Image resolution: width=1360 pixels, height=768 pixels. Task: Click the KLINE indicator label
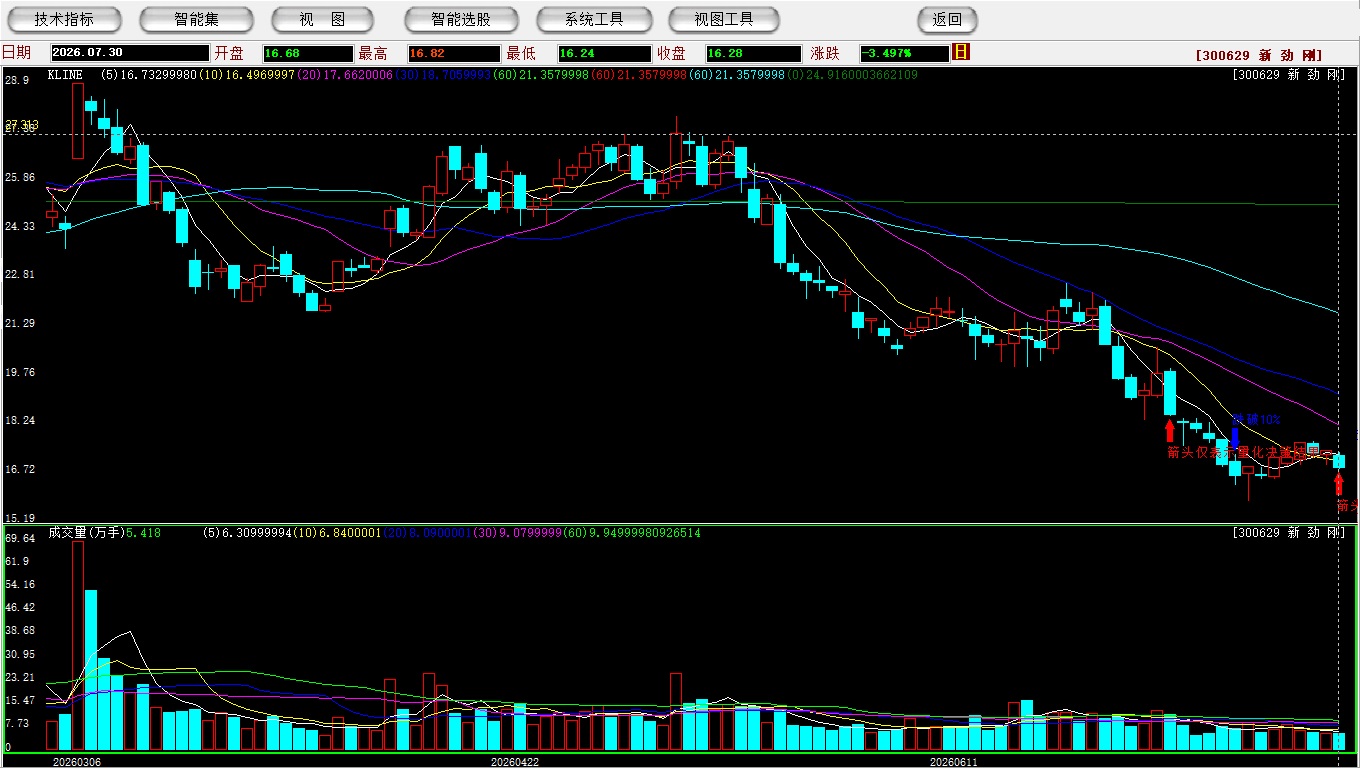(65, 75)
